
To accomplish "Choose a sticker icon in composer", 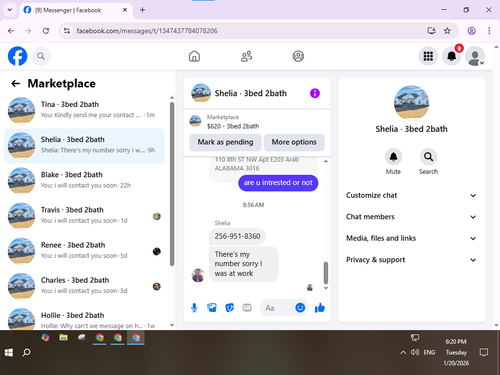I will coord(230,308).
